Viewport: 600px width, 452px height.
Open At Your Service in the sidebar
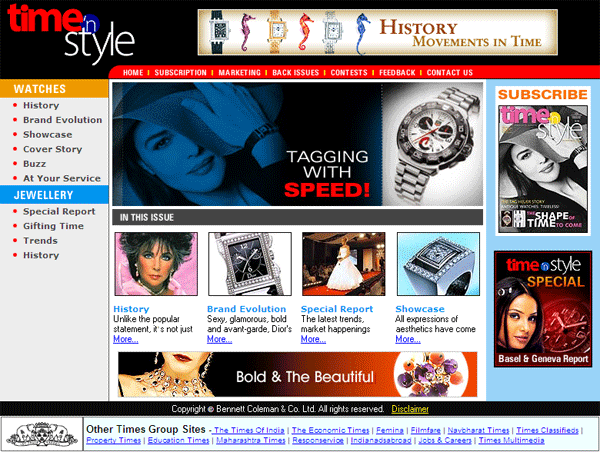[62, 178]
